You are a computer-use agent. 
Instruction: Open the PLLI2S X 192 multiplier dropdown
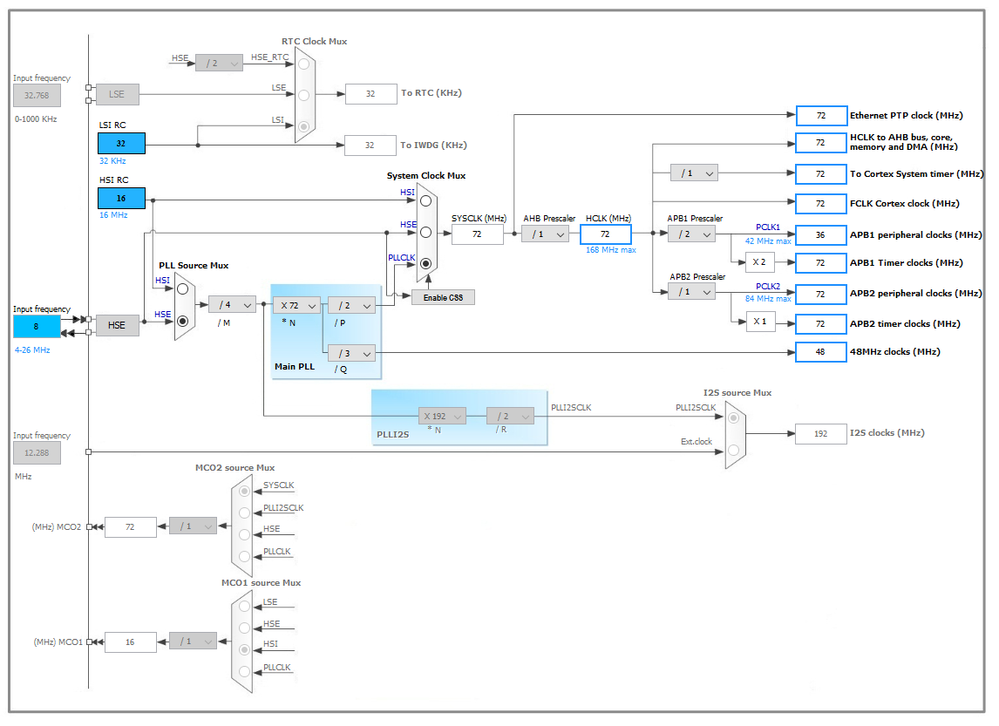click(442, 416)
